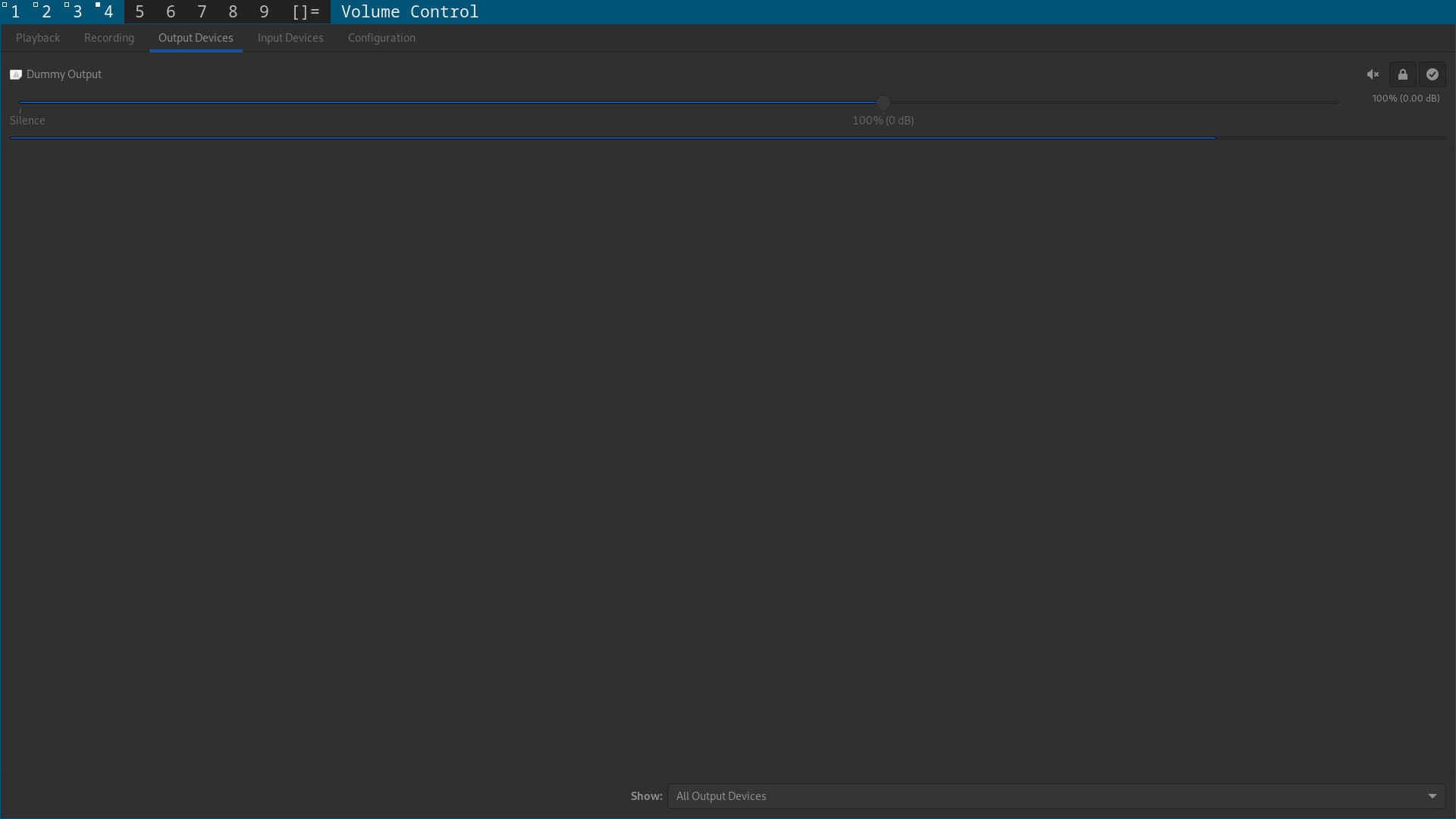Switch to workspace tag 9
1456x819 pixels.
264,12
